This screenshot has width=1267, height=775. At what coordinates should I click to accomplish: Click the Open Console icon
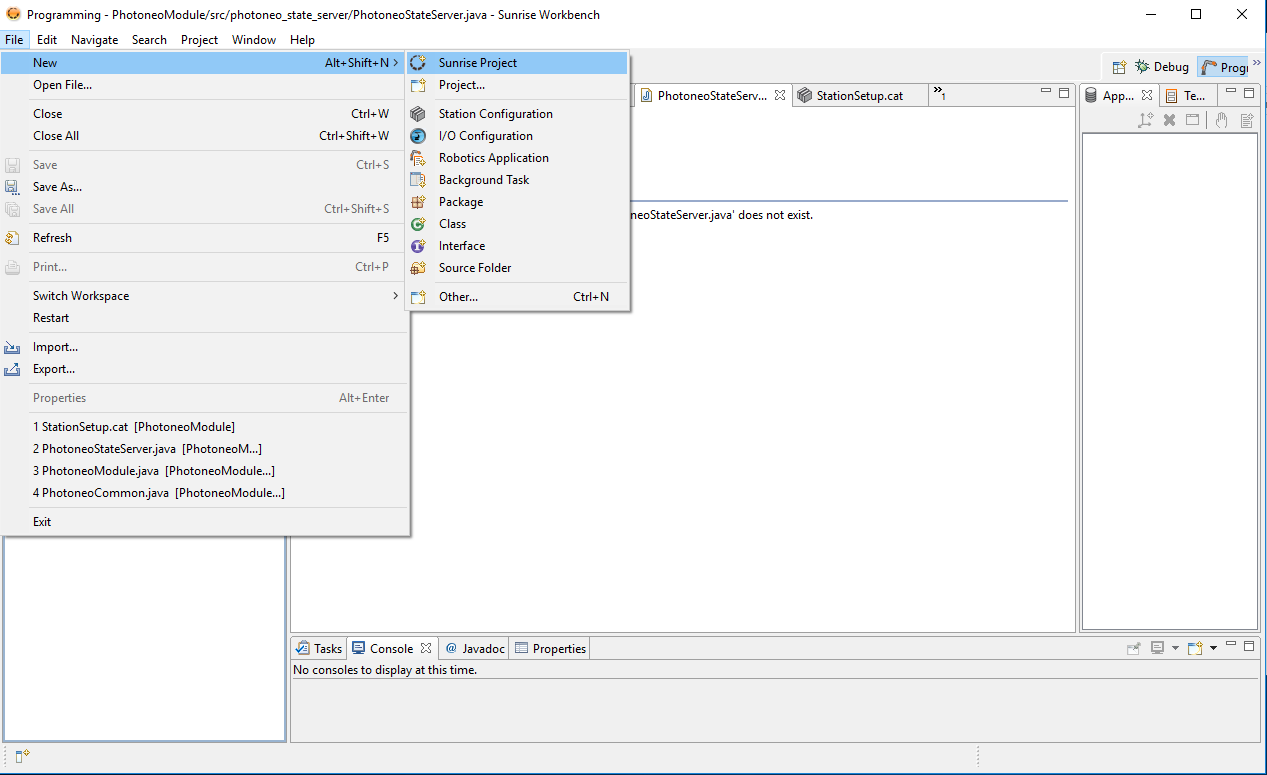1195,648
